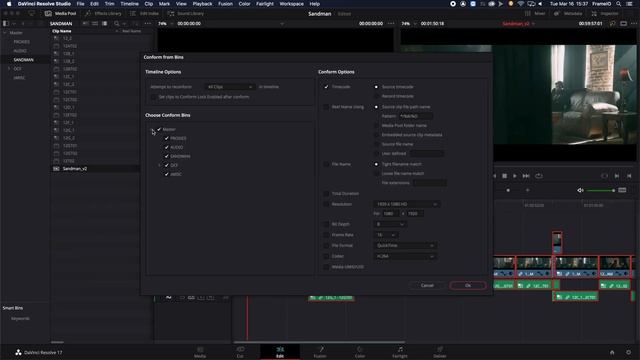Uncheck the Master bin in conform bins

pyautogui.click(x=159, y=129)
